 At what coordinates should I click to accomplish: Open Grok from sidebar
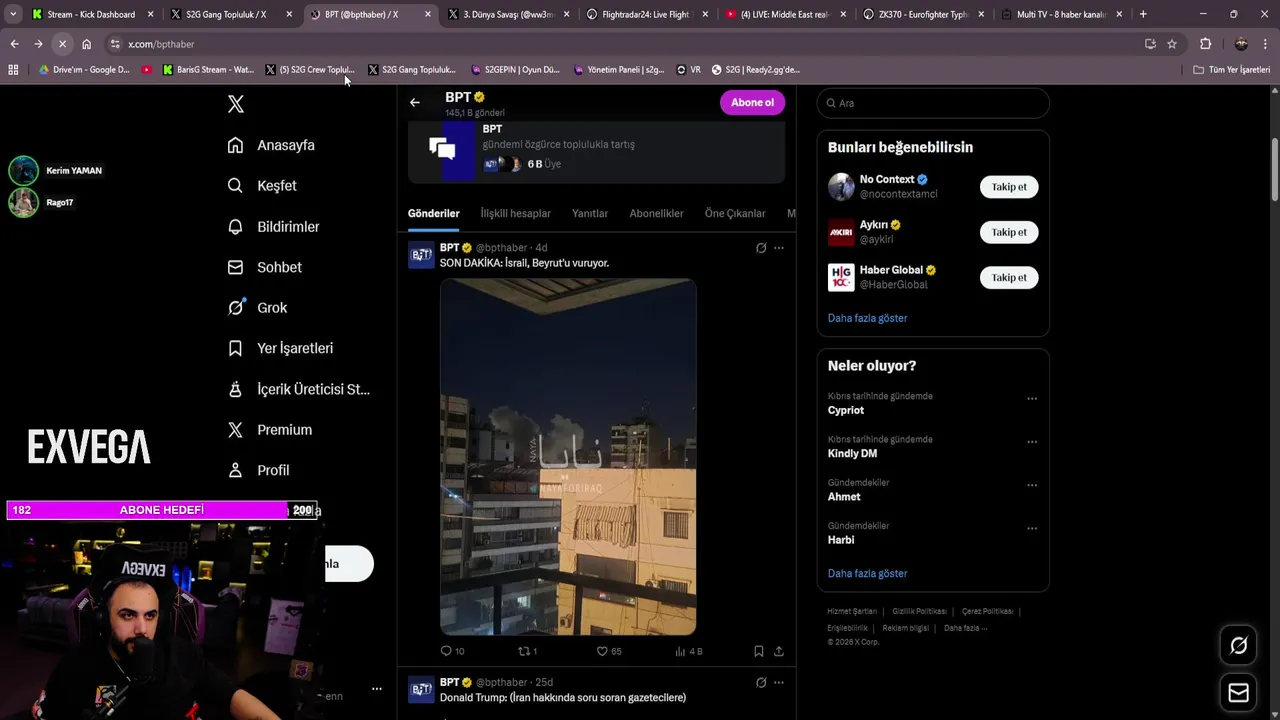tap(257, 308)
